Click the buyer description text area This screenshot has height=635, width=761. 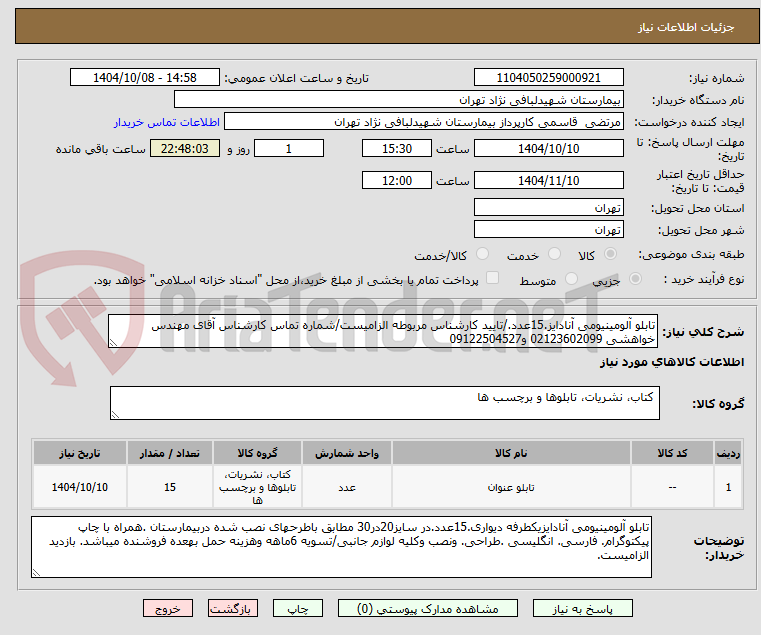[344, 547]
